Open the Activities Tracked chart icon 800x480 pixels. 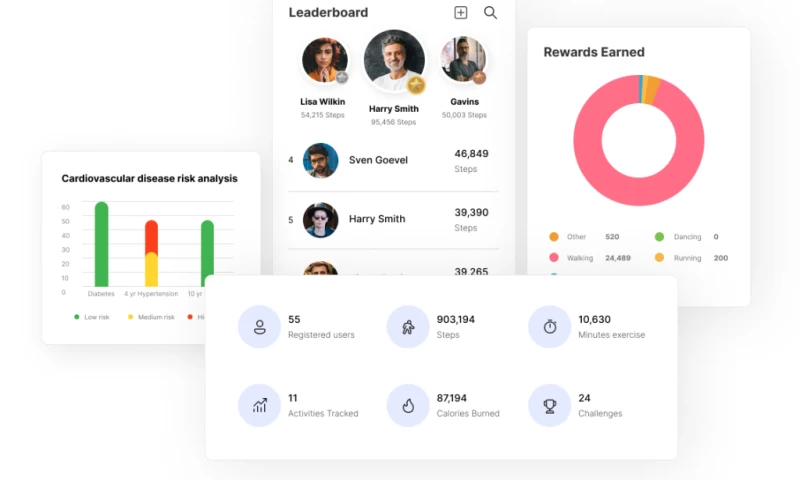click(259, 405)
